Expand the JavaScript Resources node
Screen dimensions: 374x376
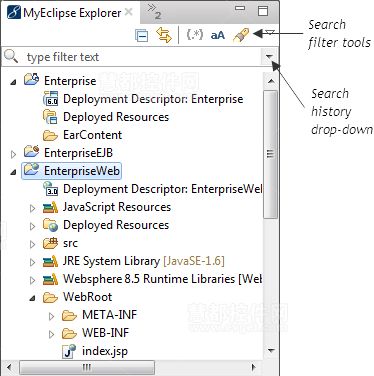click(32, 208)
